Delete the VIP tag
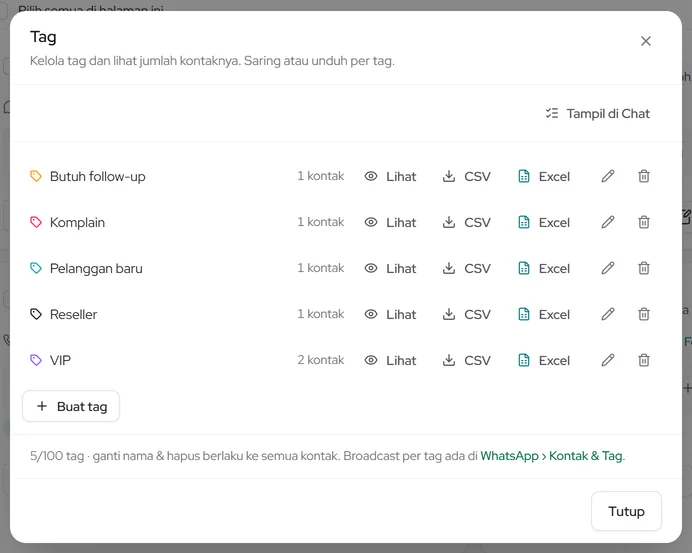Image resolution: width=692 pixels, height=553 pixels. click(644, 360)
